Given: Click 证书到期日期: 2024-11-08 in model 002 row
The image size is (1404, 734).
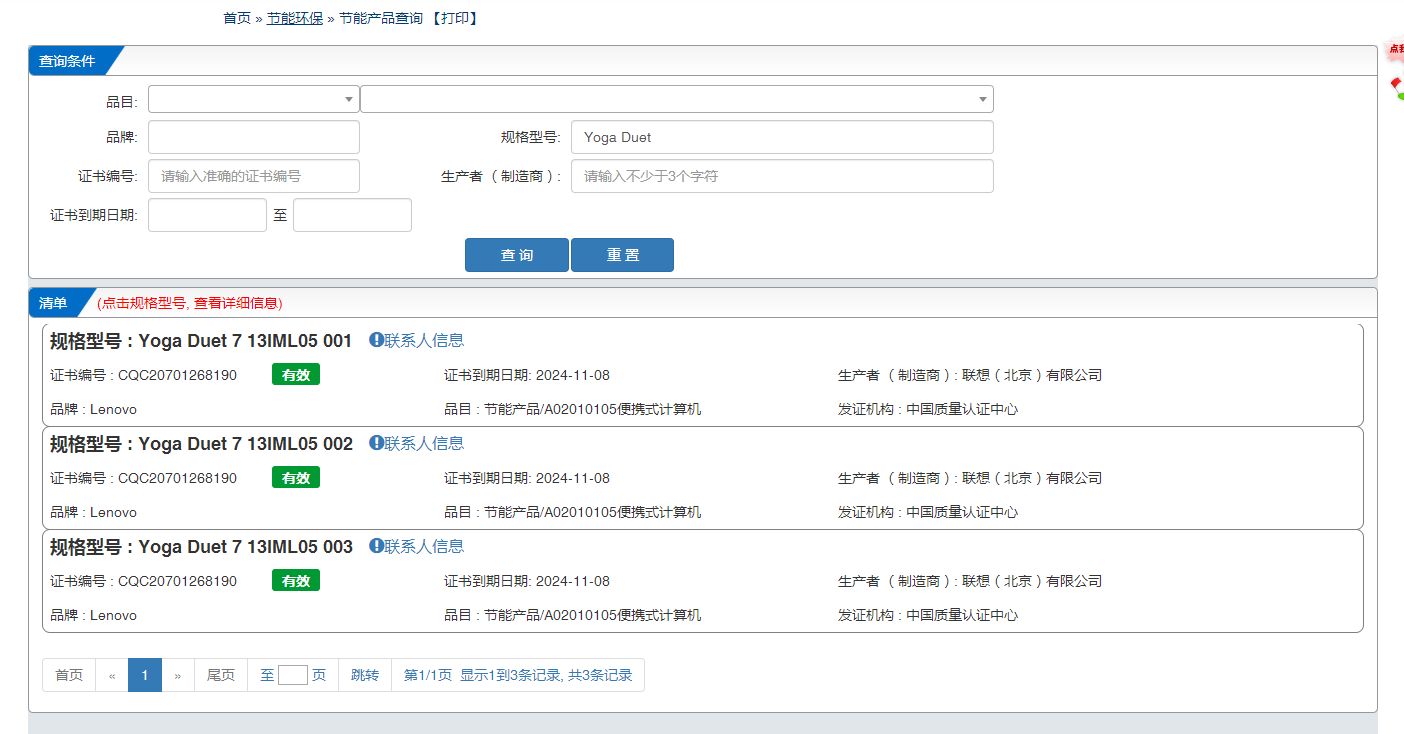Looking at the screenshot, I should (527, 478).
